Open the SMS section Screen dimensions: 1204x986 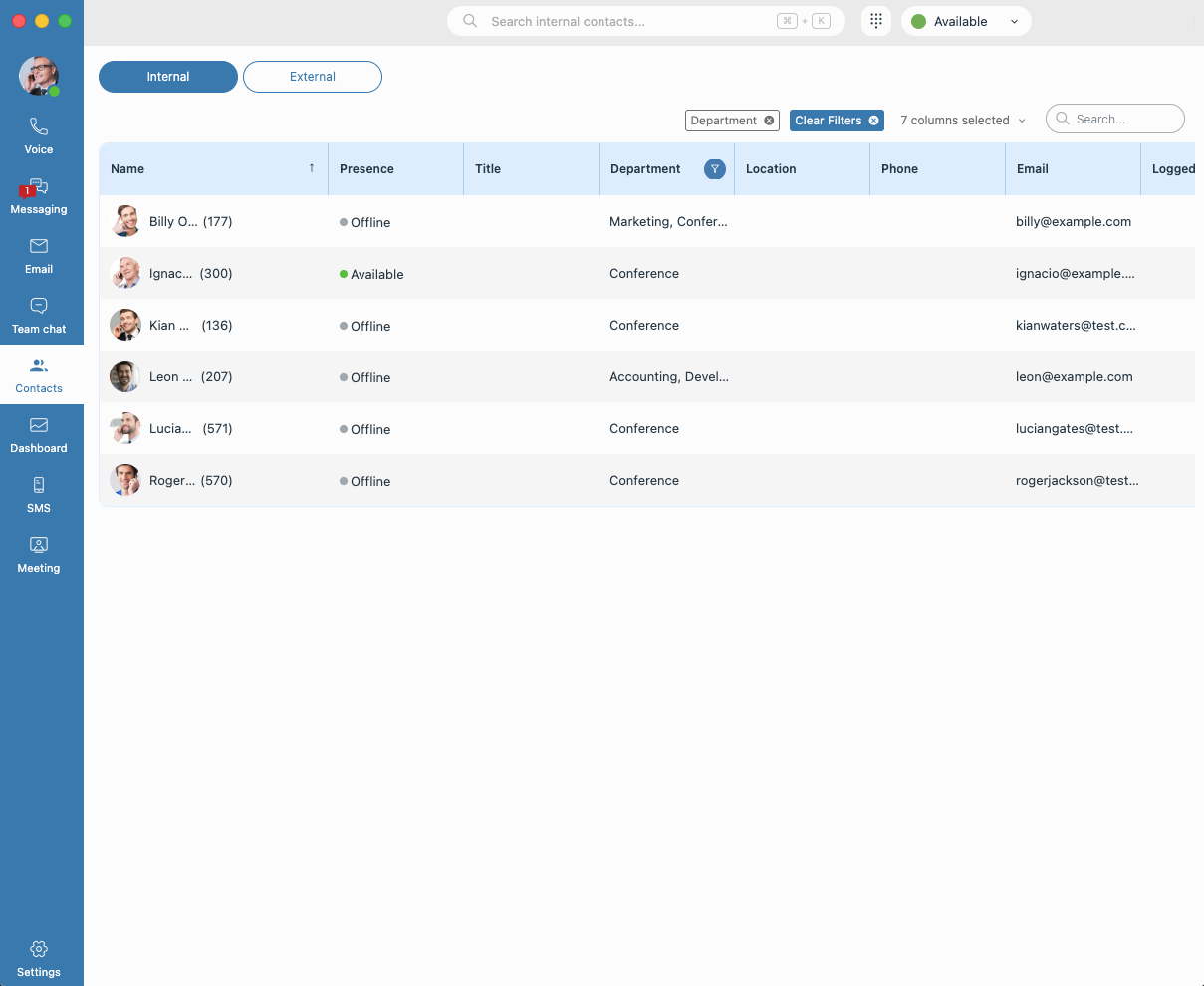click(39, 494)
